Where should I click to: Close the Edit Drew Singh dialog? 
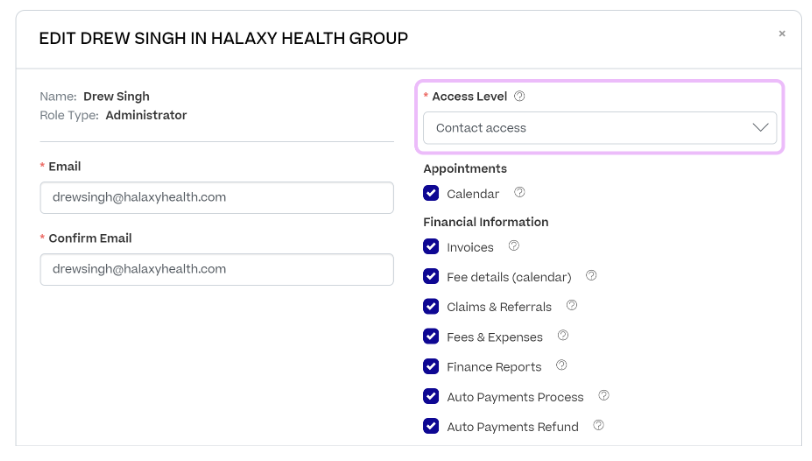pos(782,34)
